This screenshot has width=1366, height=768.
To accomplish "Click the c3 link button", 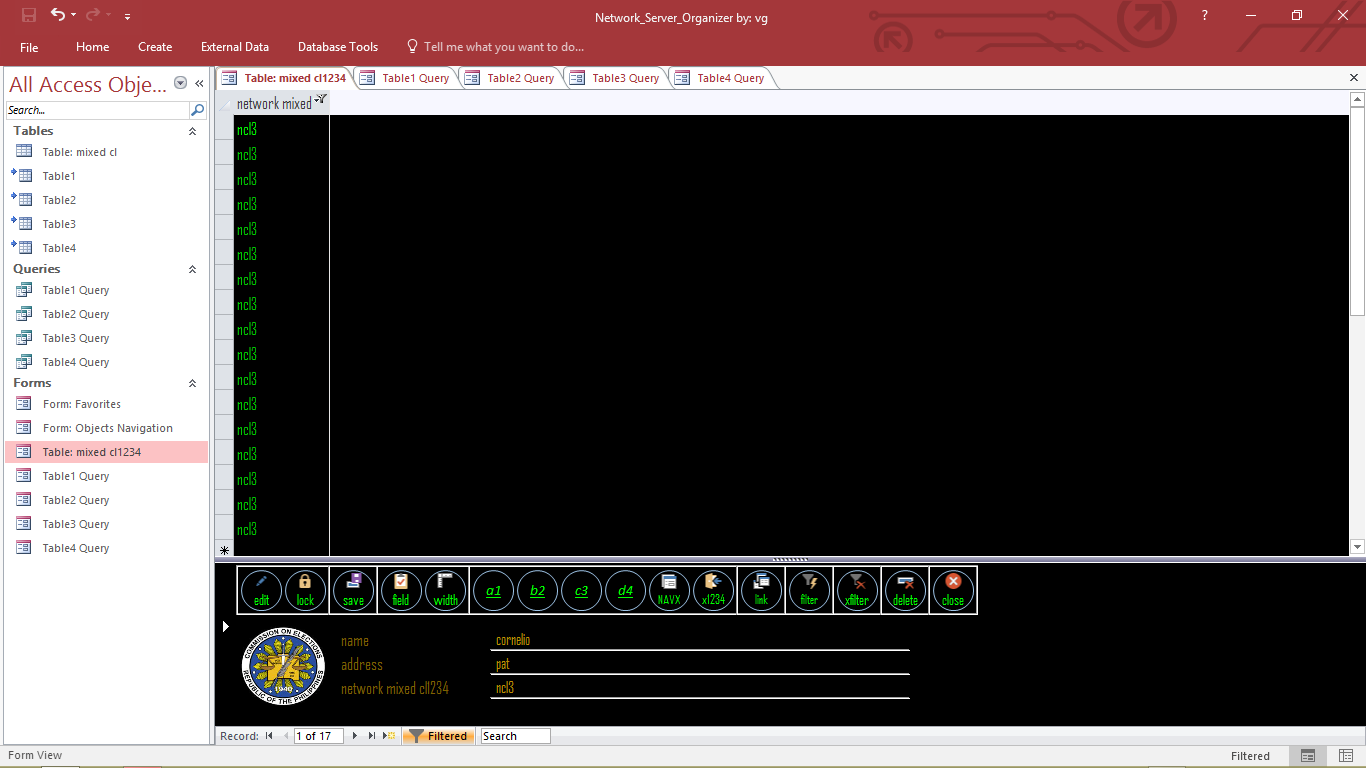I will click(581, 590).
